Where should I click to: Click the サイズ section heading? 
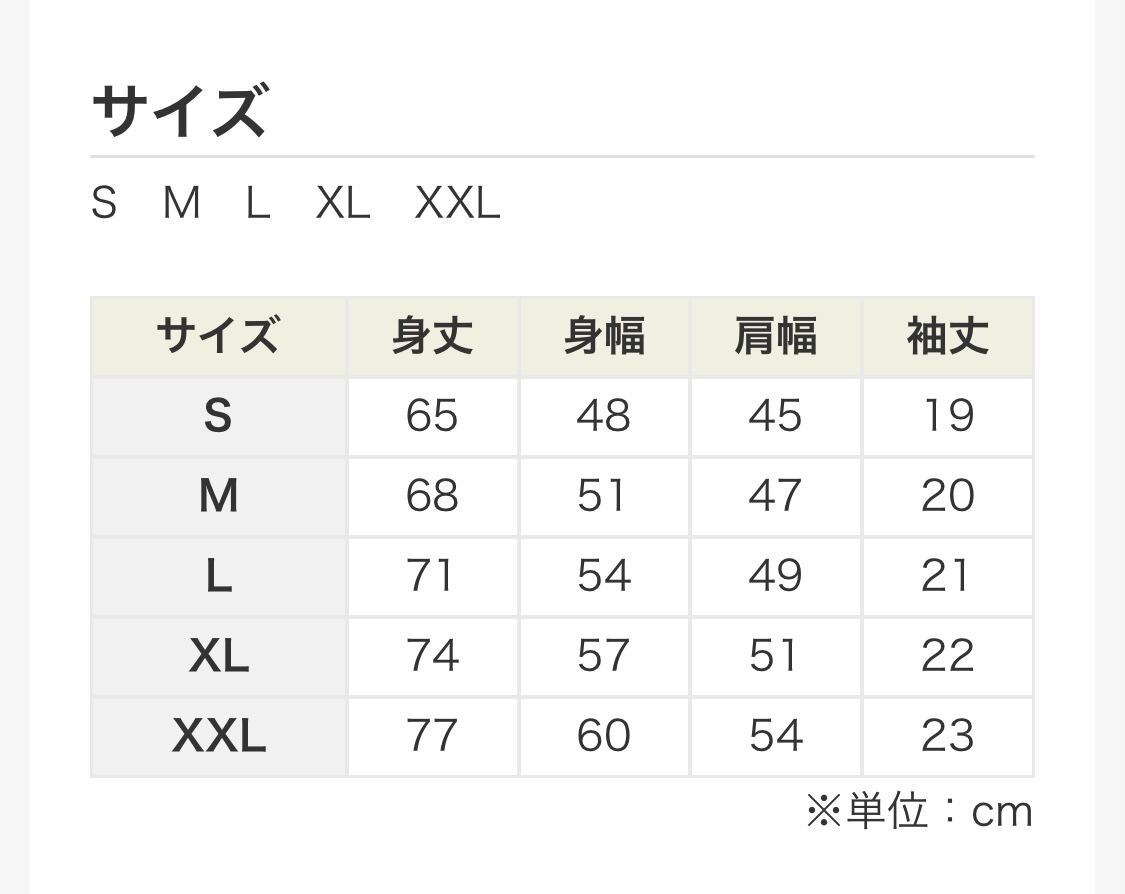(x=180, y=110)
